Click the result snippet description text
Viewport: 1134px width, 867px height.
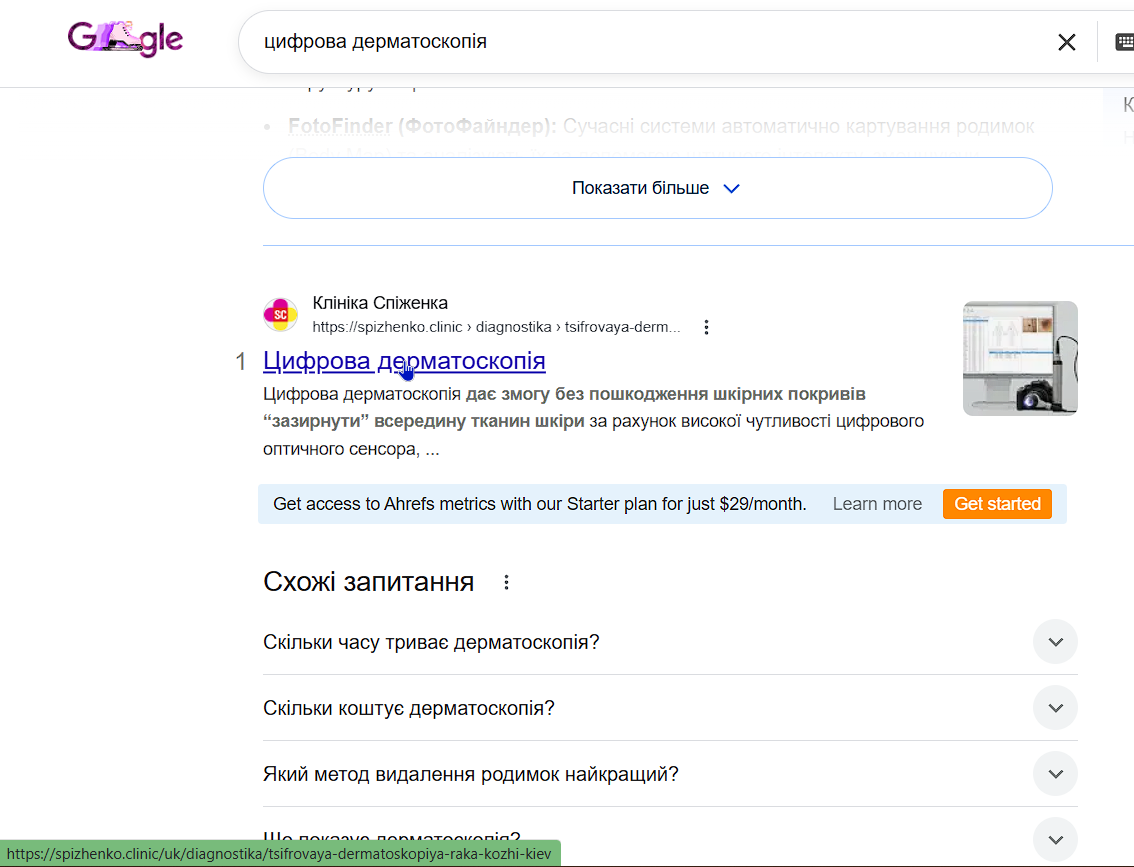click(x=594, y=422)
